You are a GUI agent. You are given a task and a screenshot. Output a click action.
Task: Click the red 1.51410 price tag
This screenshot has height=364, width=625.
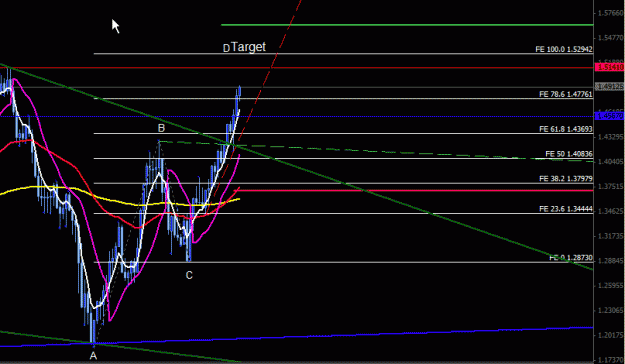[x=609, y=67]
